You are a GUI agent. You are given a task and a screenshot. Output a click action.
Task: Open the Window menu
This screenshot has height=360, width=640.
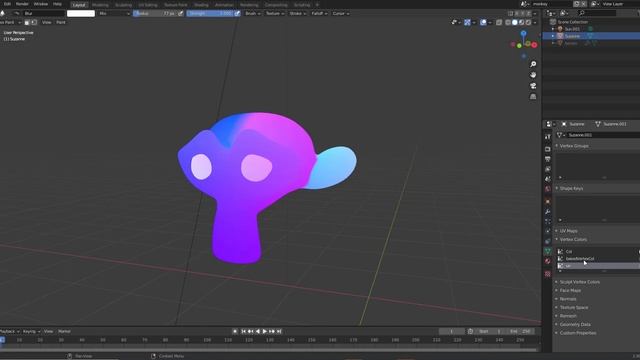pos(40,4)
